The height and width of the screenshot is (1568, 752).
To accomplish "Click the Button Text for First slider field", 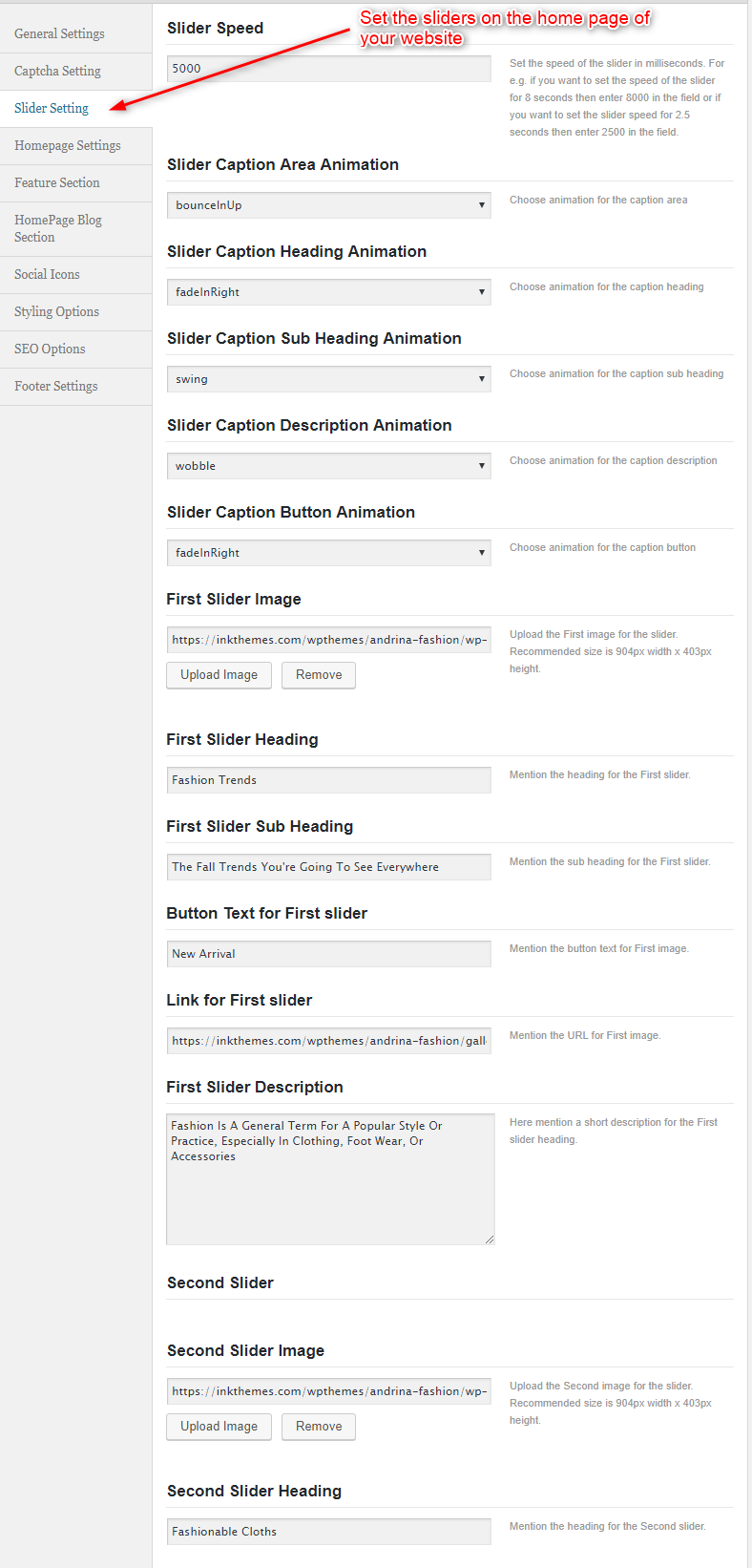I will (x=329, y=954).
